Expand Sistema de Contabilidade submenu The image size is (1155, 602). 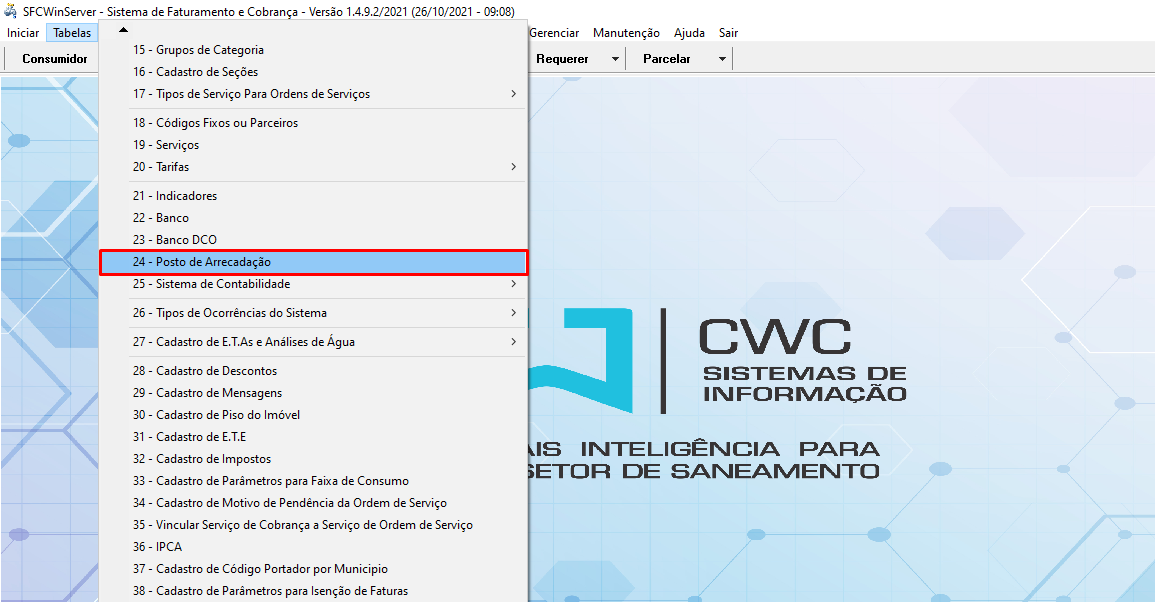tap(513, 284)
